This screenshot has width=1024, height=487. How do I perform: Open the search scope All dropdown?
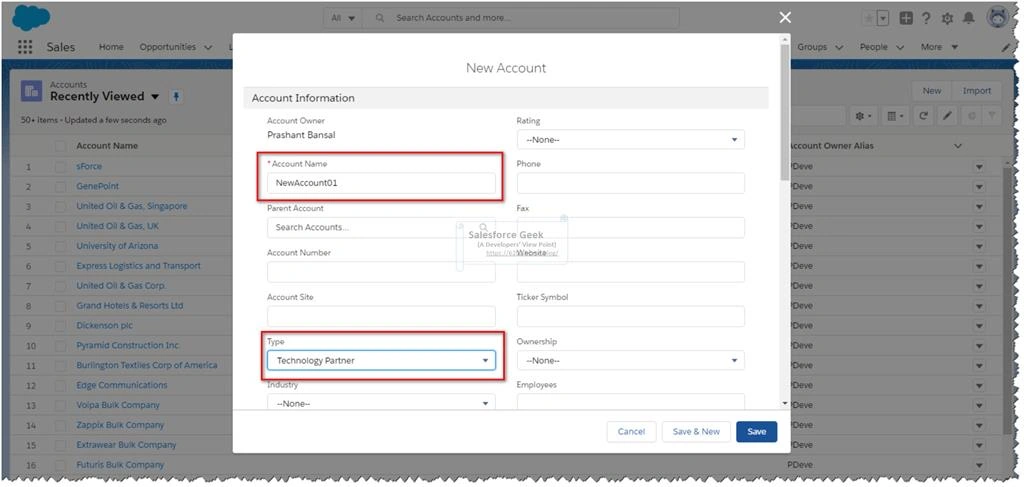pos(343,18)
